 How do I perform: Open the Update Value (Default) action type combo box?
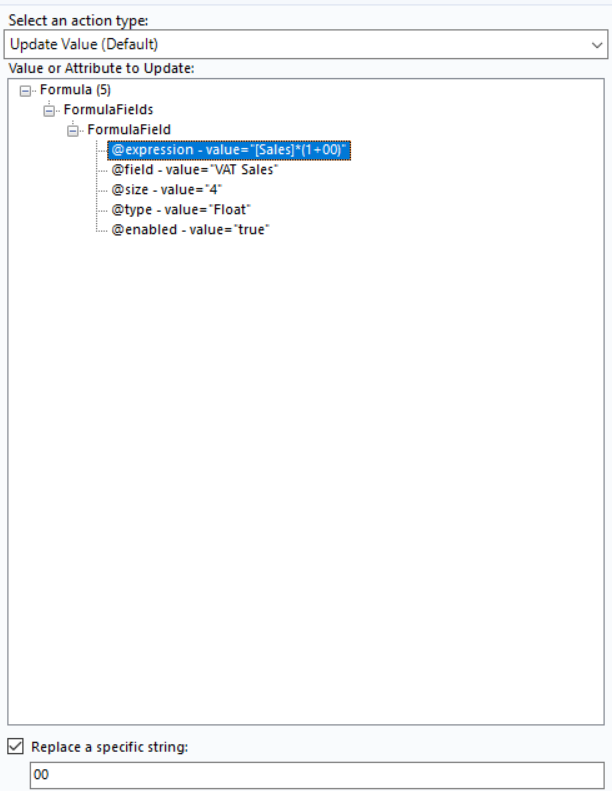305,44
